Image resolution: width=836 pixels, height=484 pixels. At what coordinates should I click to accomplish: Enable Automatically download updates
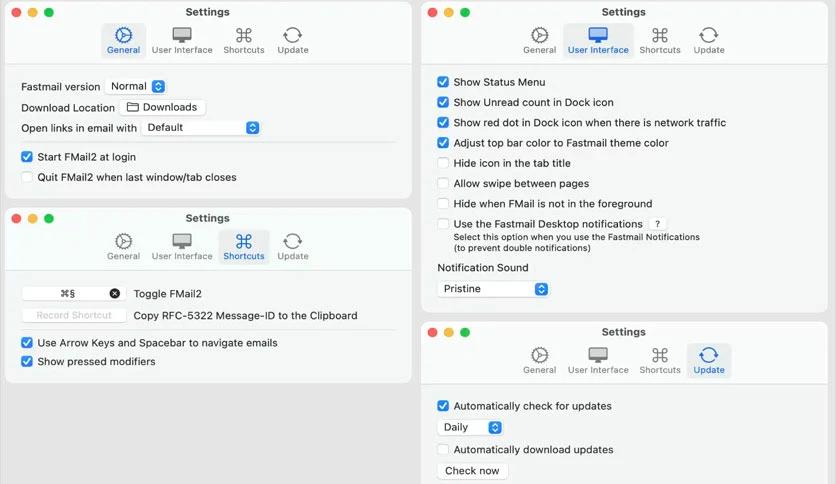443,450
